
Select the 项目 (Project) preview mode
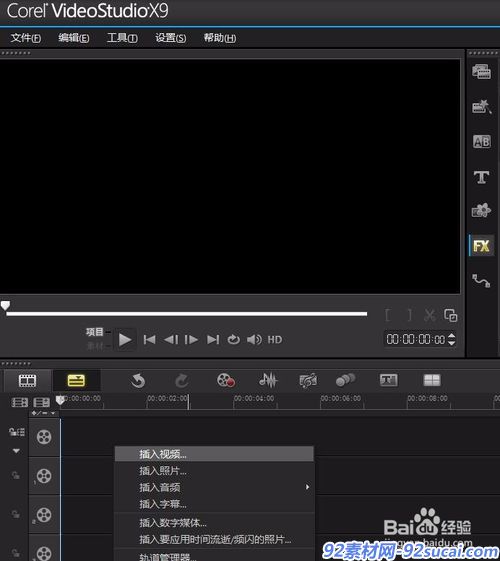pyautogui.click(x=94, y=332)
